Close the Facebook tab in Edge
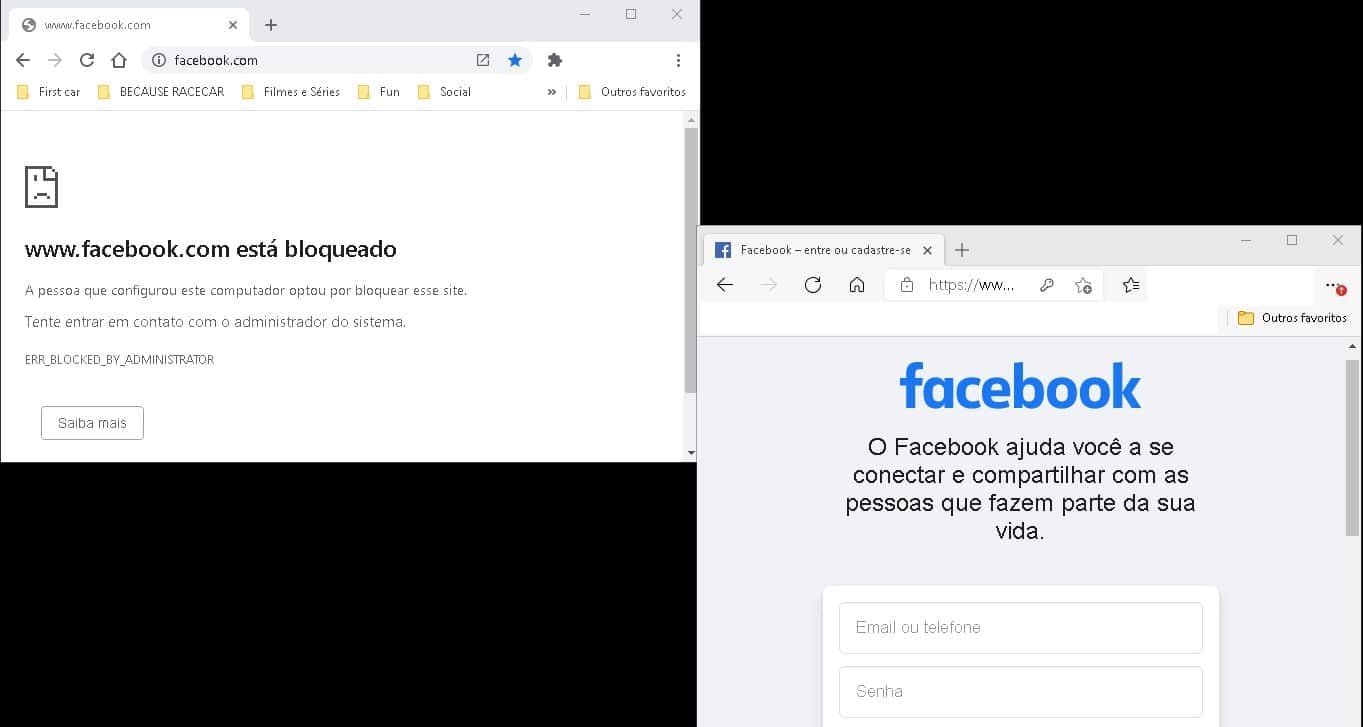The height and width of the screenshot is (727, 1363). tap(927, 250)
